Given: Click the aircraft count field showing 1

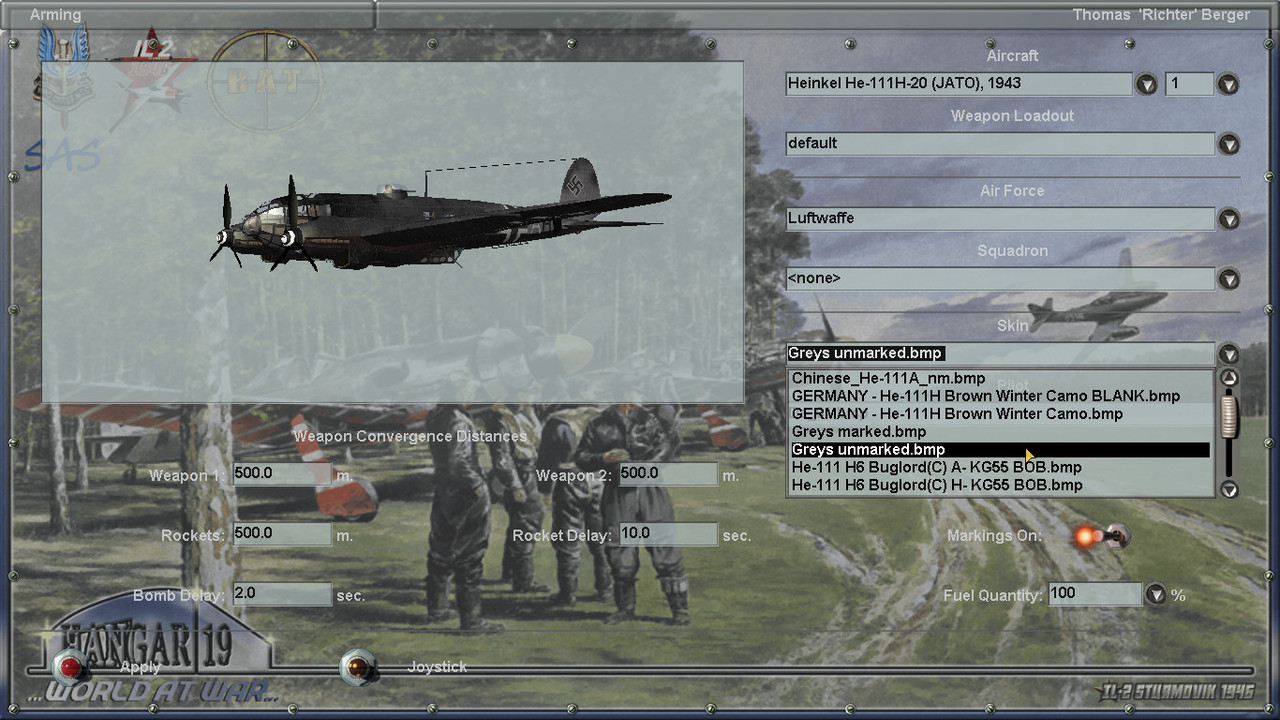Looking at the screenshot, I should tap(1190, 84).
